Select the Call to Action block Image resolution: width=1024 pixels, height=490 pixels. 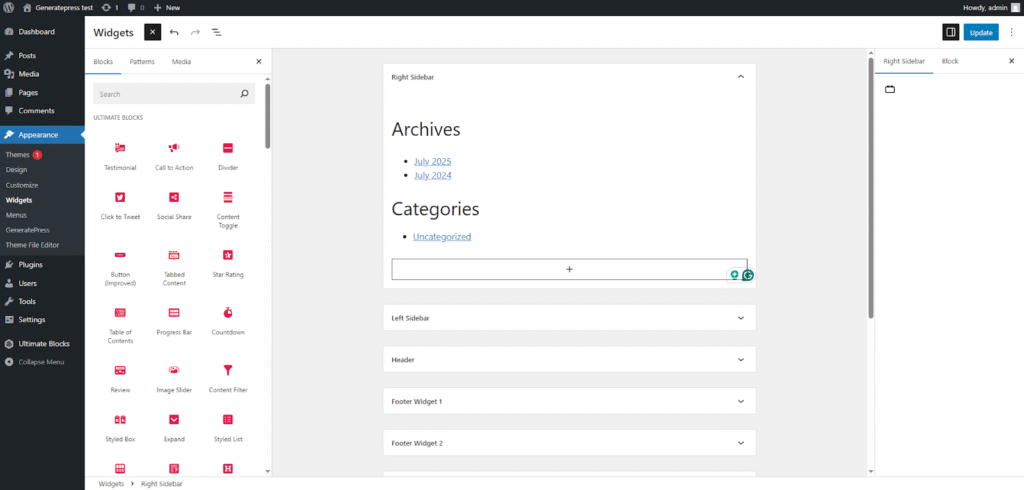(174, 155)
